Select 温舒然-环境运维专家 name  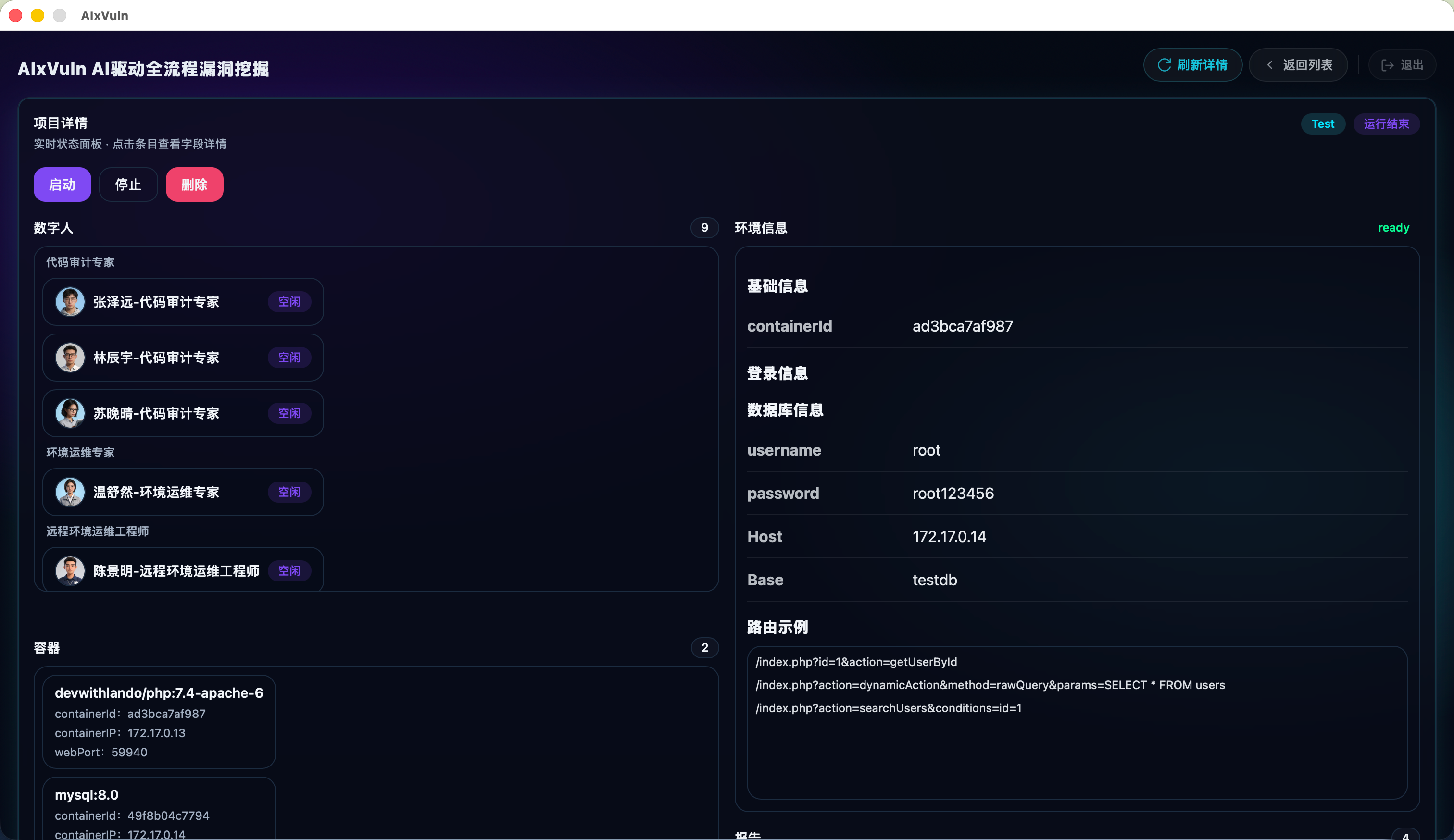[x=156, y=493]
